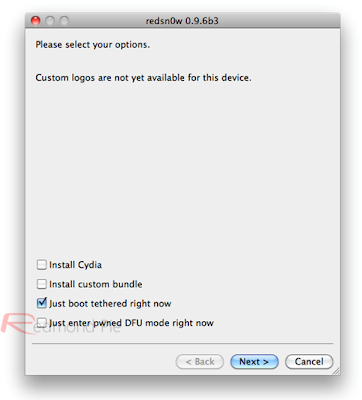
Task: Click the window resize grip corner
Action: point(336,371)
